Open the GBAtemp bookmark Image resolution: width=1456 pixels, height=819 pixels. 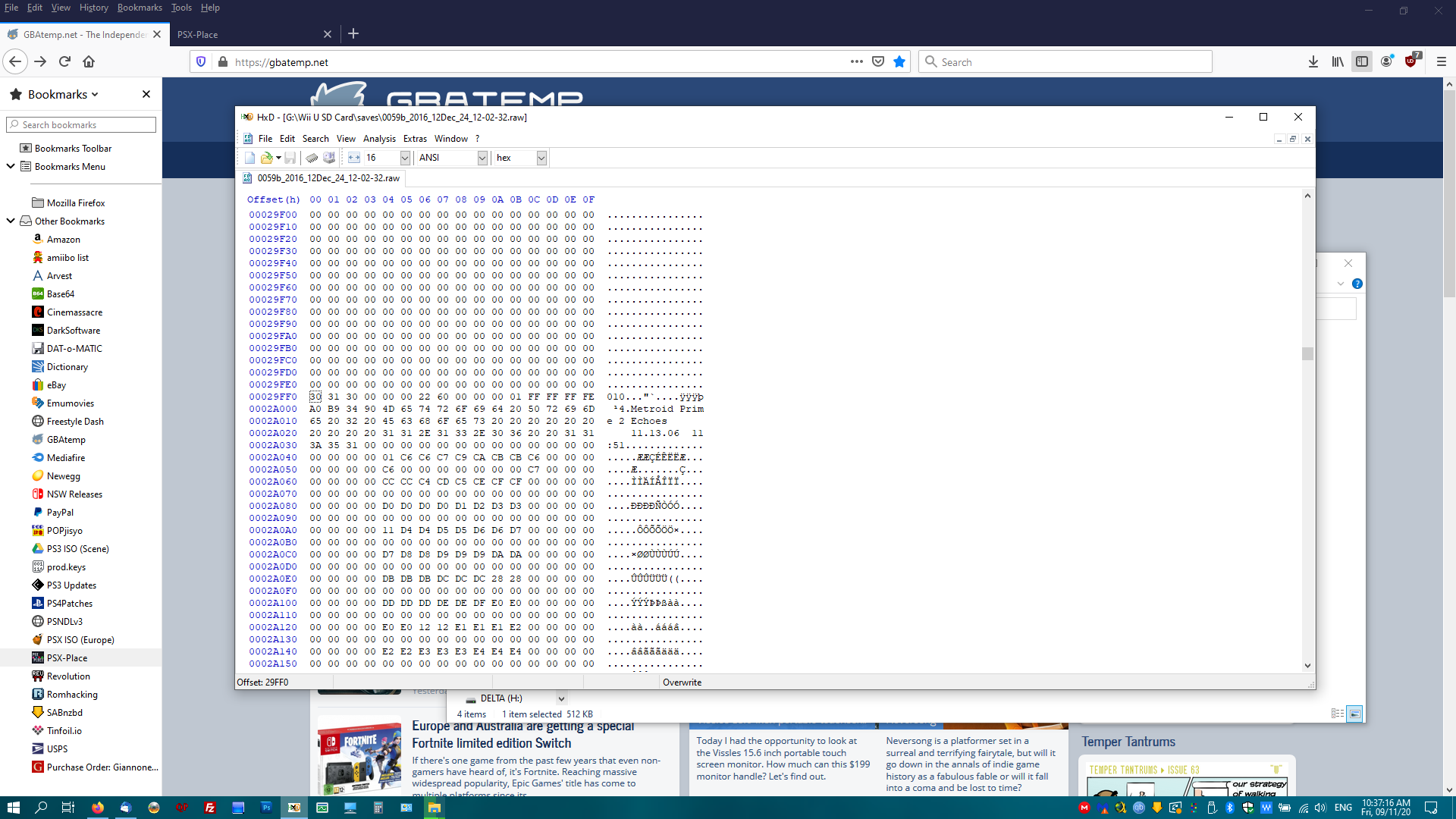point(66,440)
